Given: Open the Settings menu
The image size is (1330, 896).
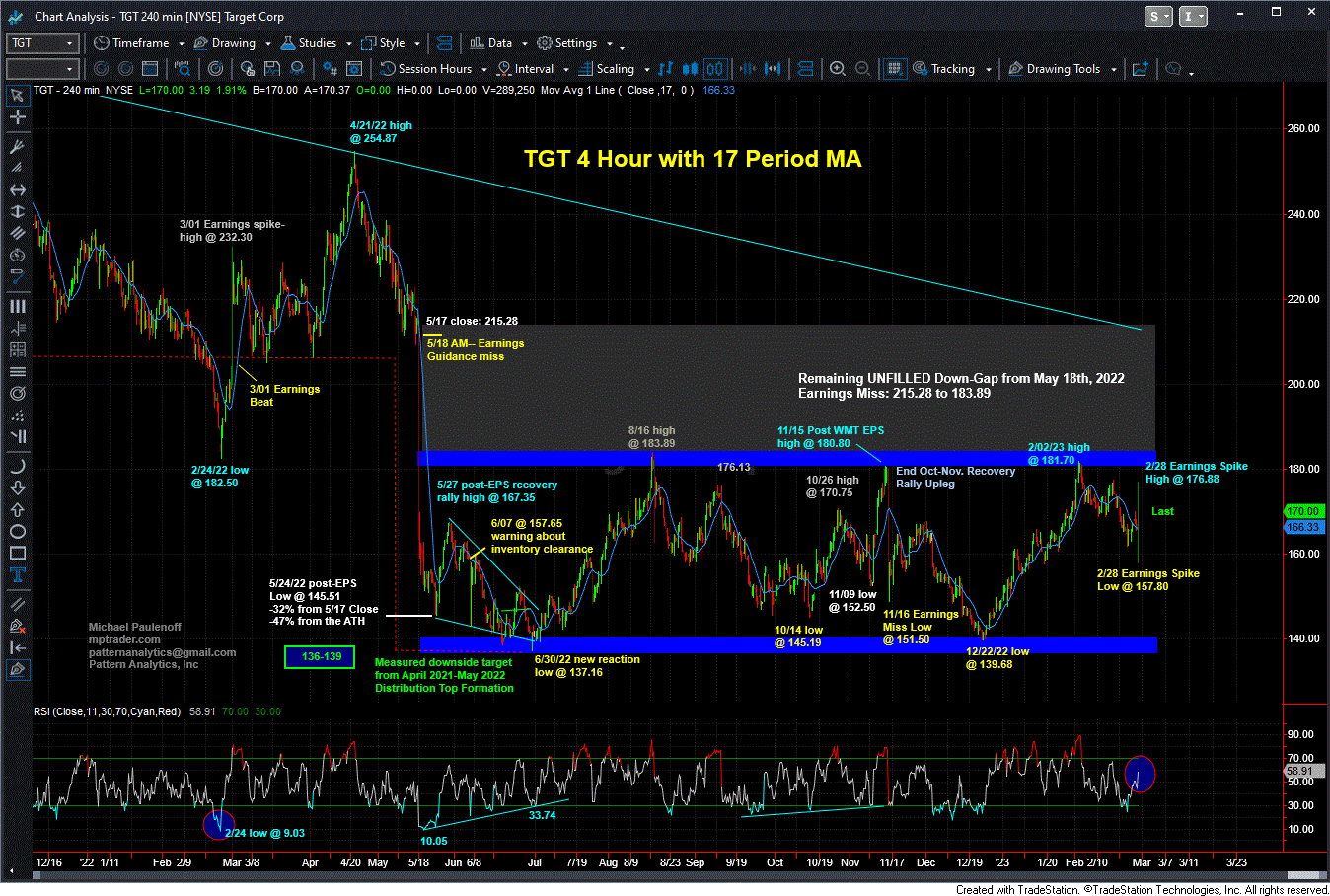Looking at the screenshot, I should point(567,43).
